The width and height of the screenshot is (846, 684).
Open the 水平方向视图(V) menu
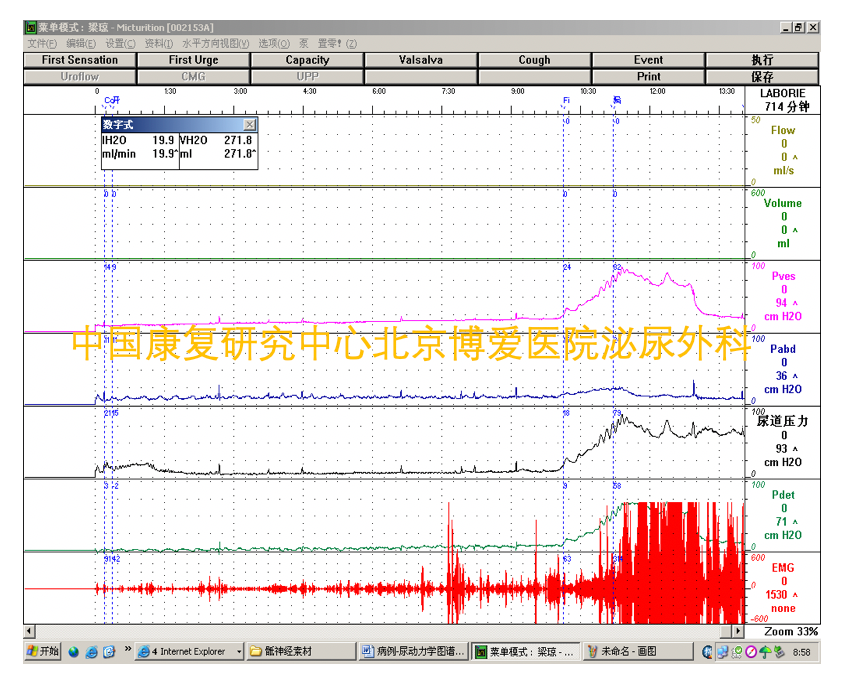(x=216, y=44)
